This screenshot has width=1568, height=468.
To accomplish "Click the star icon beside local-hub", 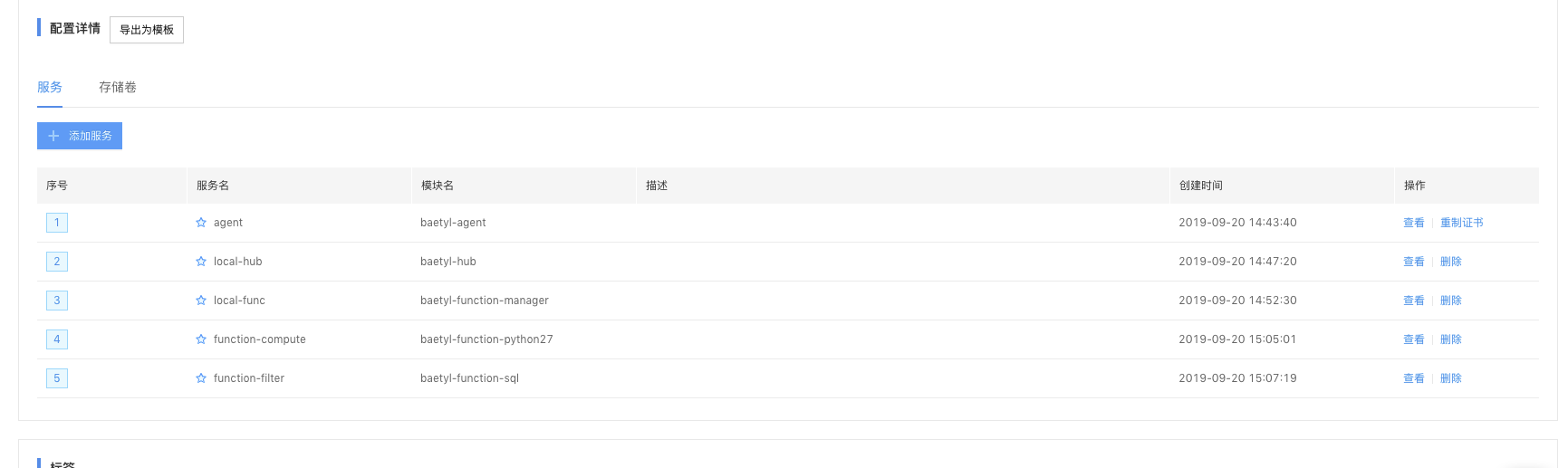I will pos(201,262).
